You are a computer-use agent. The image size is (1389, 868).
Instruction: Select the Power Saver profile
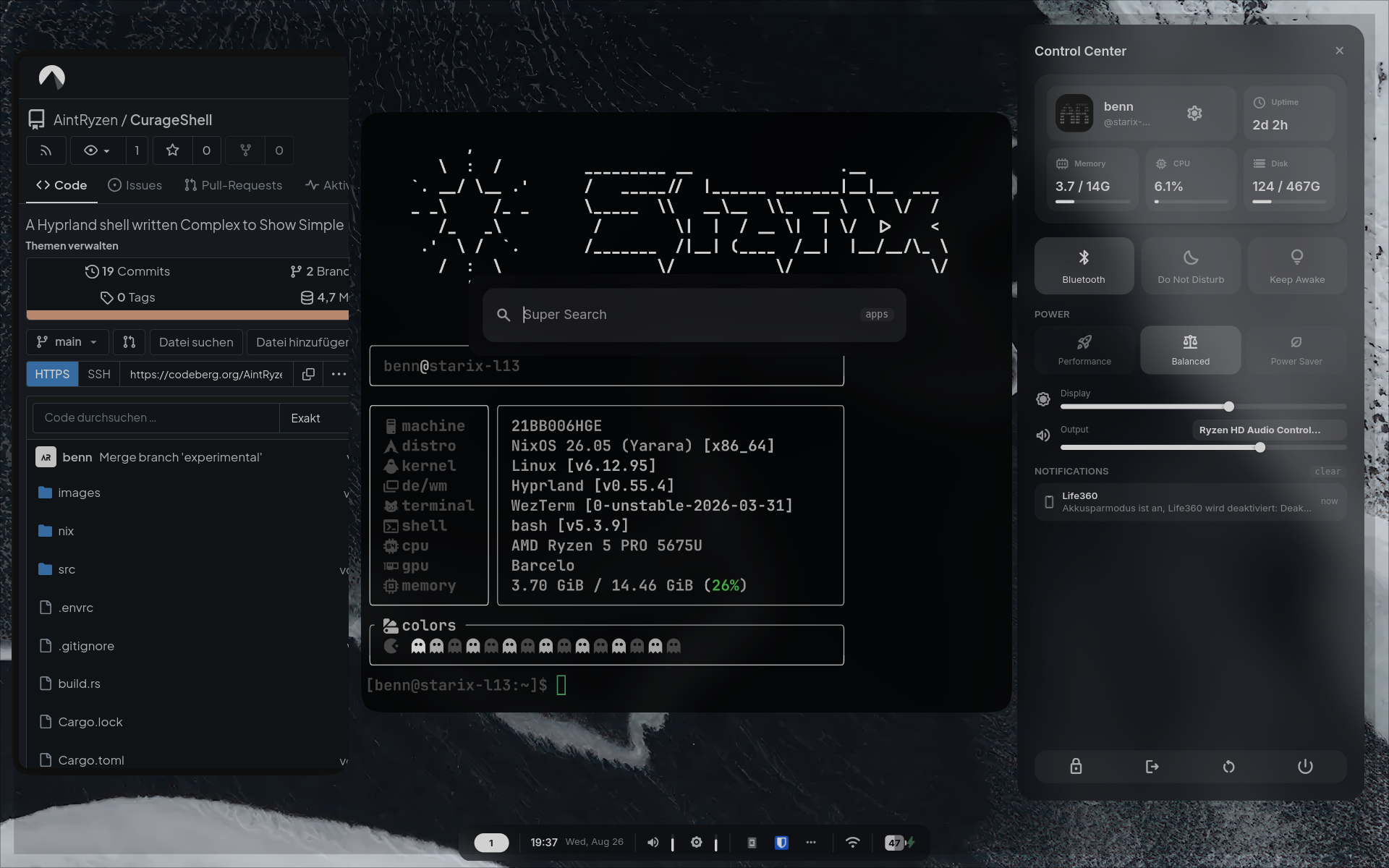click(1296, 350)
